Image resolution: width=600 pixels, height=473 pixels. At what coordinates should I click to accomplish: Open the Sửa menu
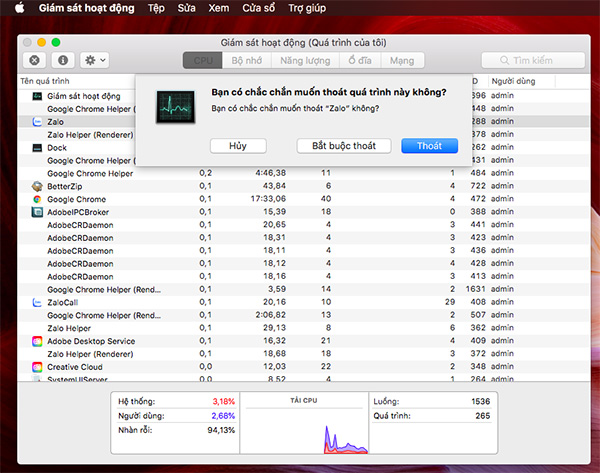click(186, 8)
